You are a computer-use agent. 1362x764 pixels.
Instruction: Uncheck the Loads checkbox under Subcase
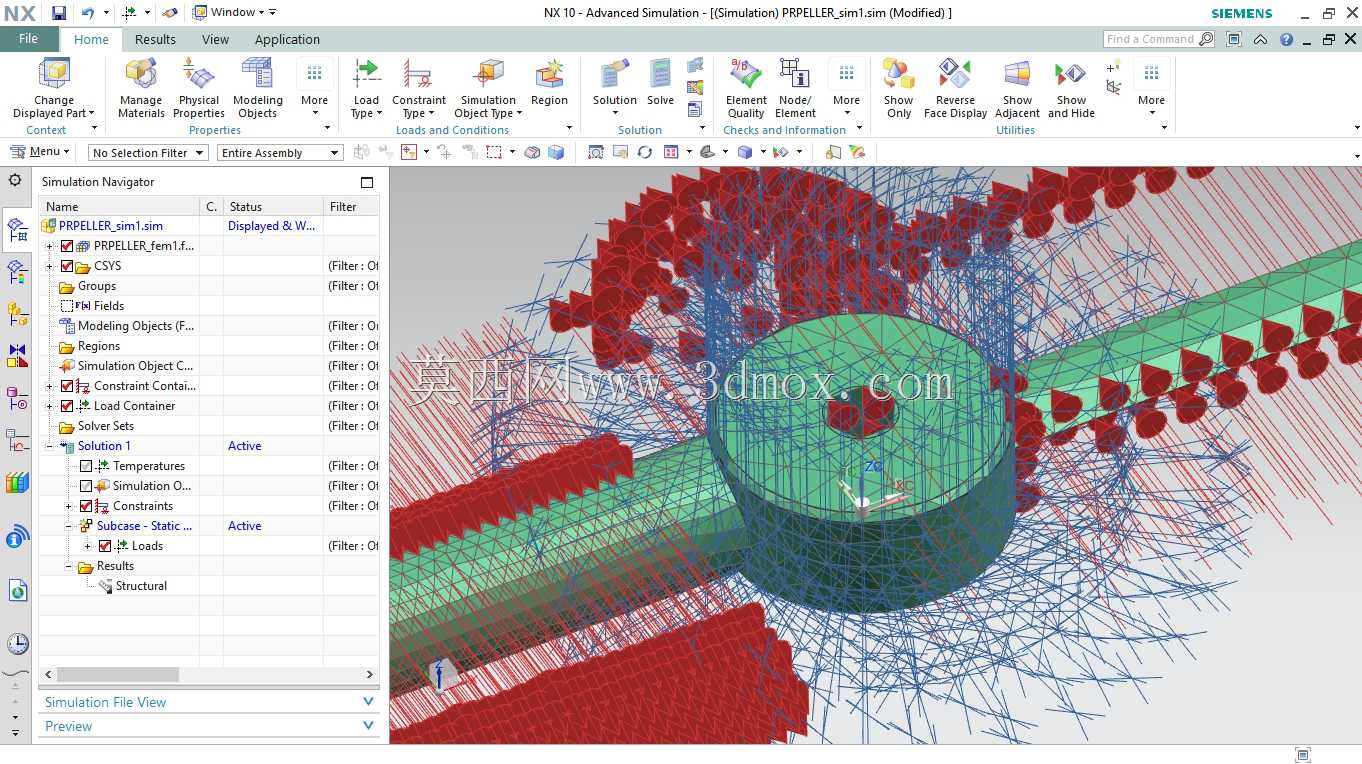[105, 546]
